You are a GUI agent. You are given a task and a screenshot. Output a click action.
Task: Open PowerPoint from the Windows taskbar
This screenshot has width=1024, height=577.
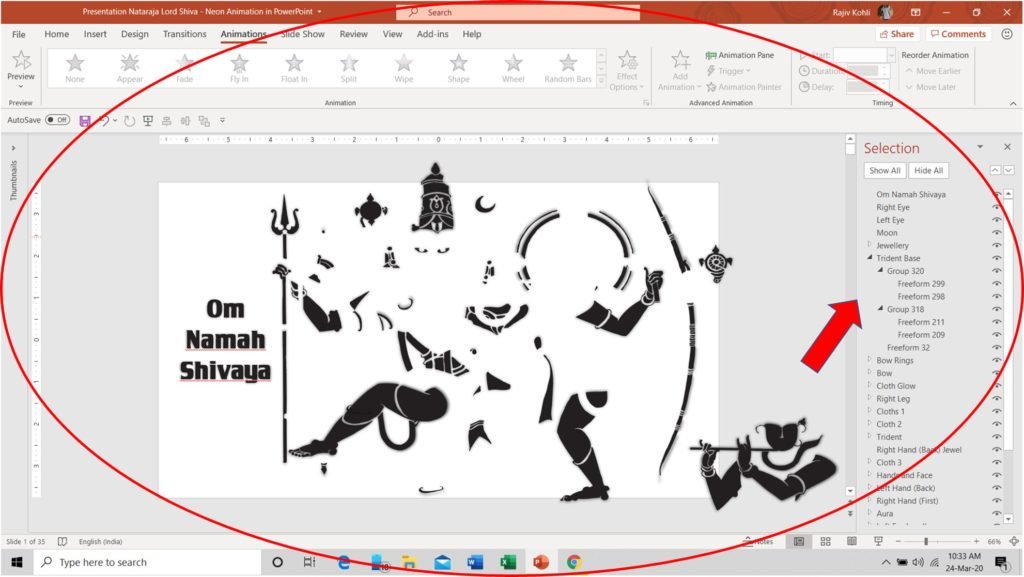coord(541,562)
